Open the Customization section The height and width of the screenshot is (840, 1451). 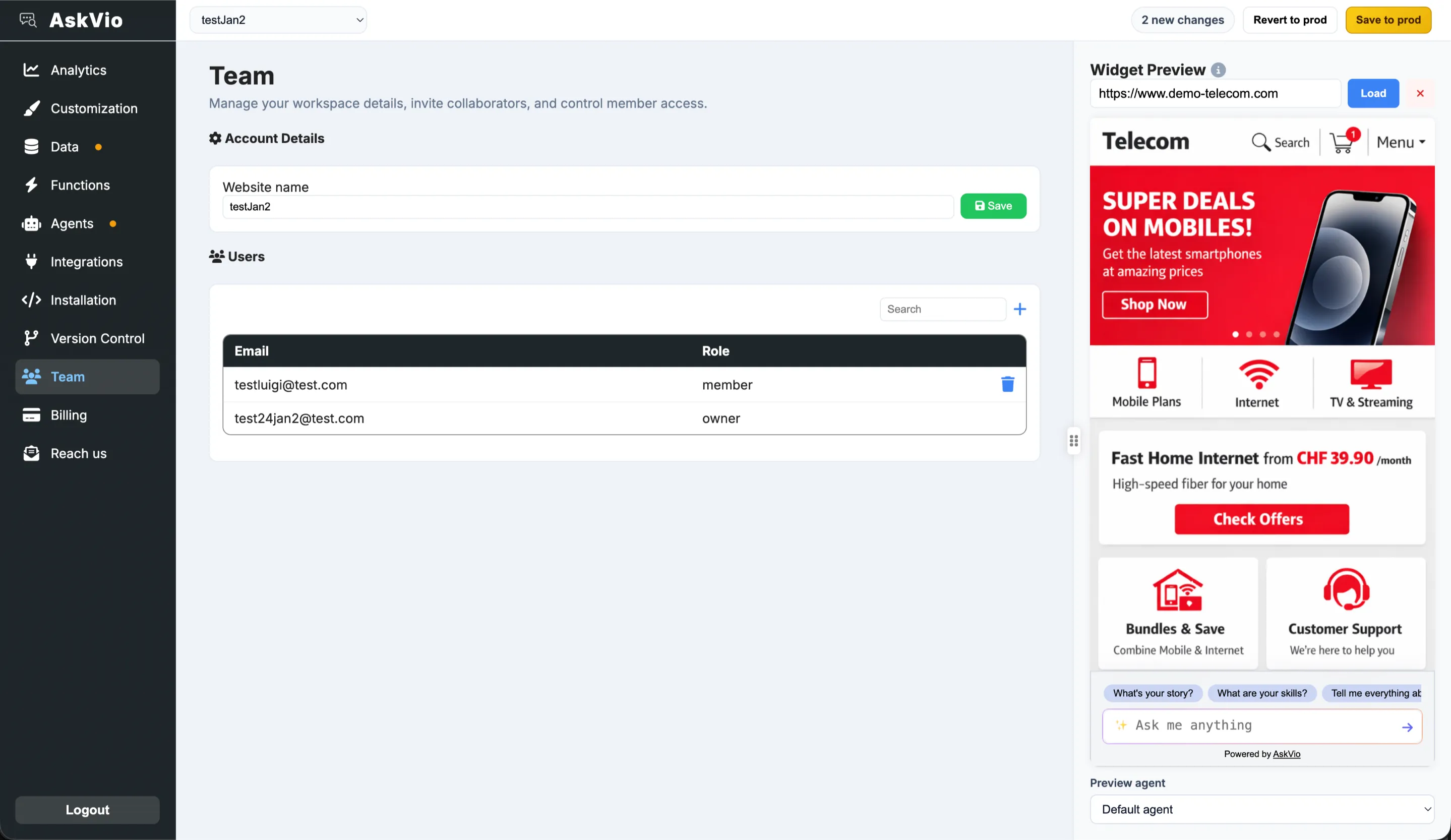click(88, 108)
